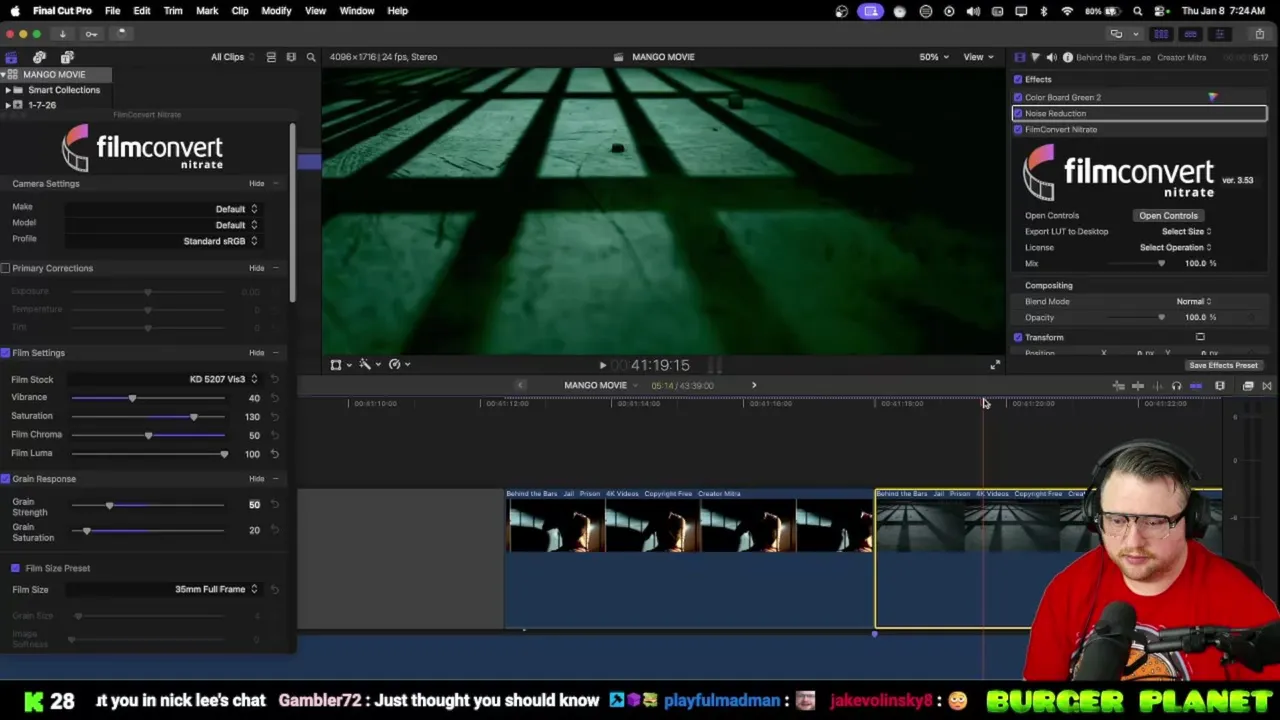Toggle the Effects checkbox in inspector
1280x720 pixels.
1018,79
